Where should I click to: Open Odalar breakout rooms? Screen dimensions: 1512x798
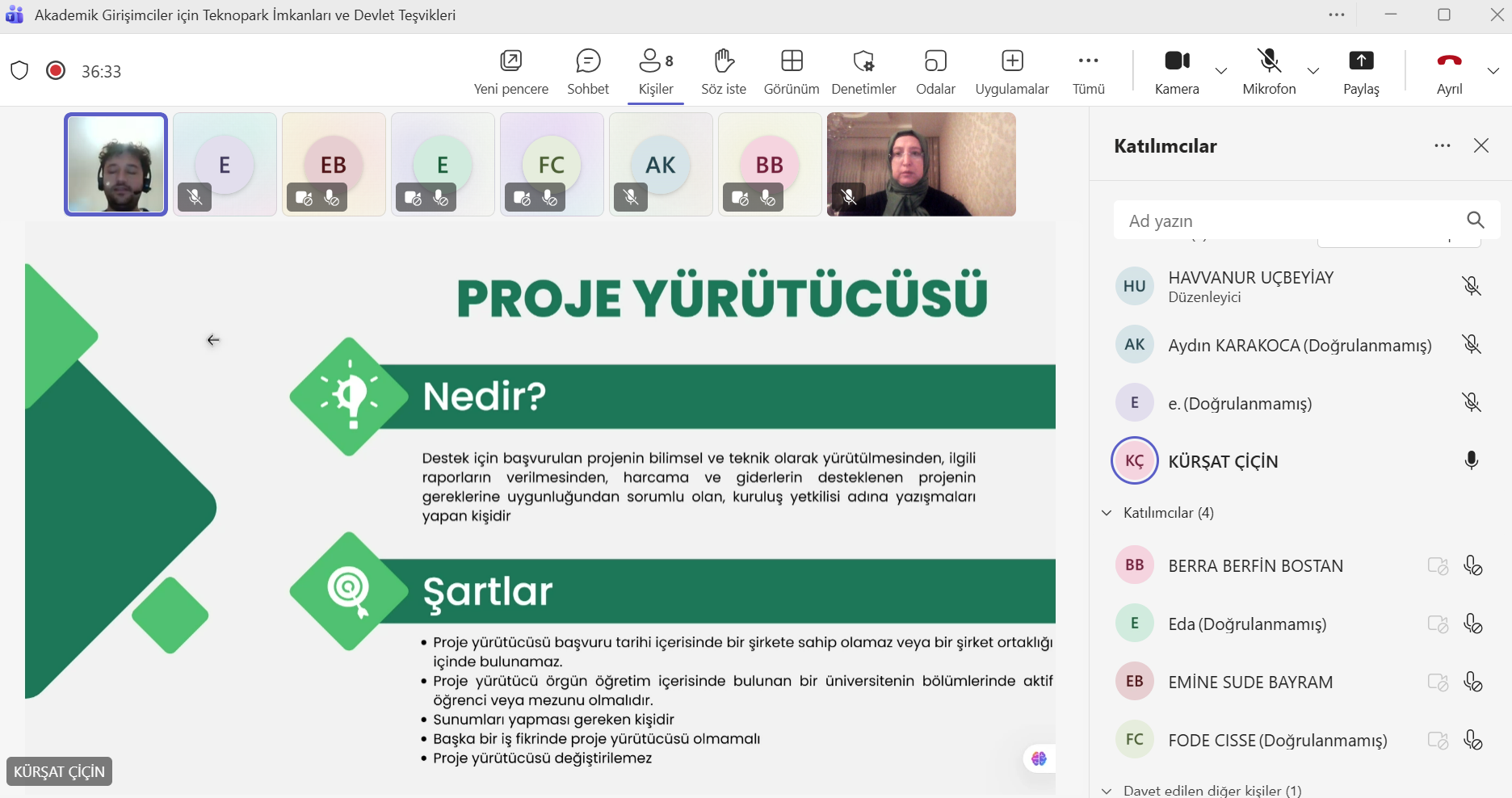(934, 71)
